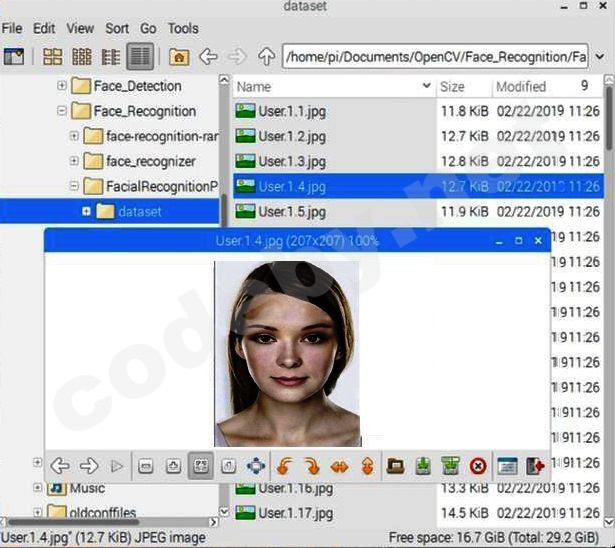Viewport: 615px width, 548px height.
Task: Save the image in viewer
Action: 423,466
